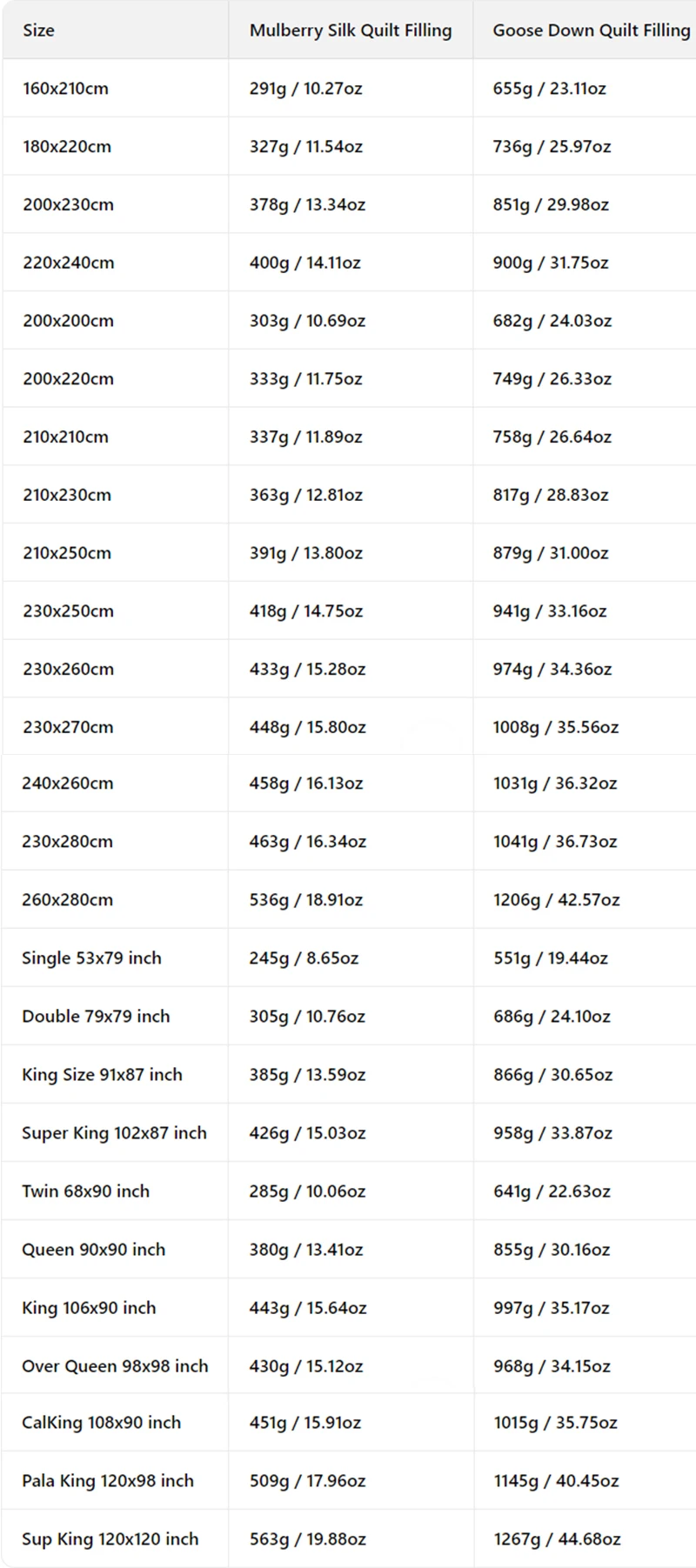The image size is (696, 1568).
Task: Click the 220x240cm size row label
Action: pyautogui.click(x=68, y=263)
